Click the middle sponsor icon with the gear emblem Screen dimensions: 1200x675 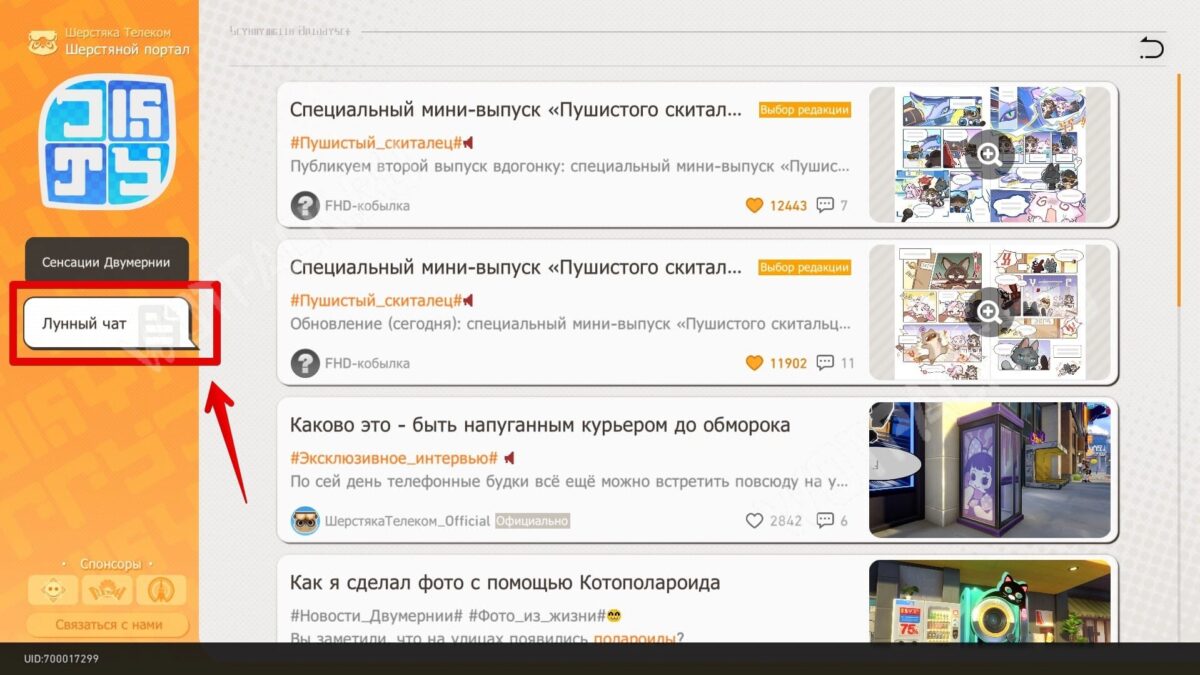(x=107, y=591)
